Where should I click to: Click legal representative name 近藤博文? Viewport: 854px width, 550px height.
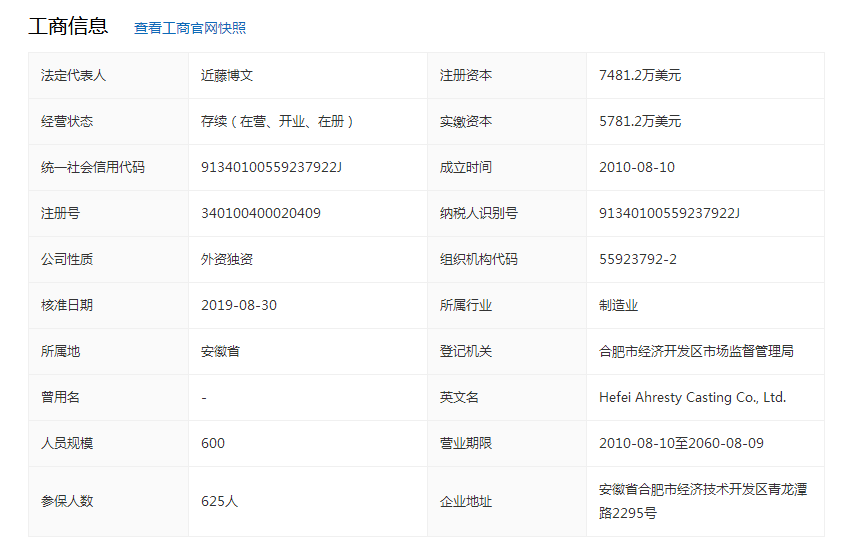pos(227,75)
